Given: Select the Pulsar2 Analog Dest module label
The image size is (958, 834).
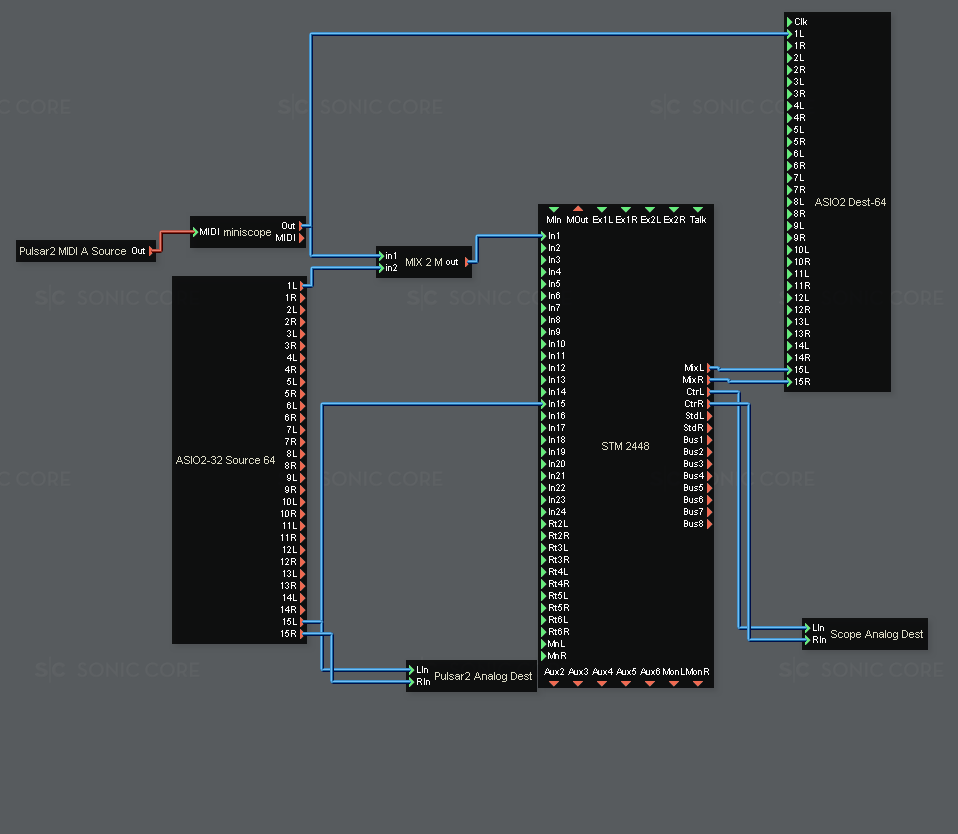Looking at the screenshot, I should point(483,676).
